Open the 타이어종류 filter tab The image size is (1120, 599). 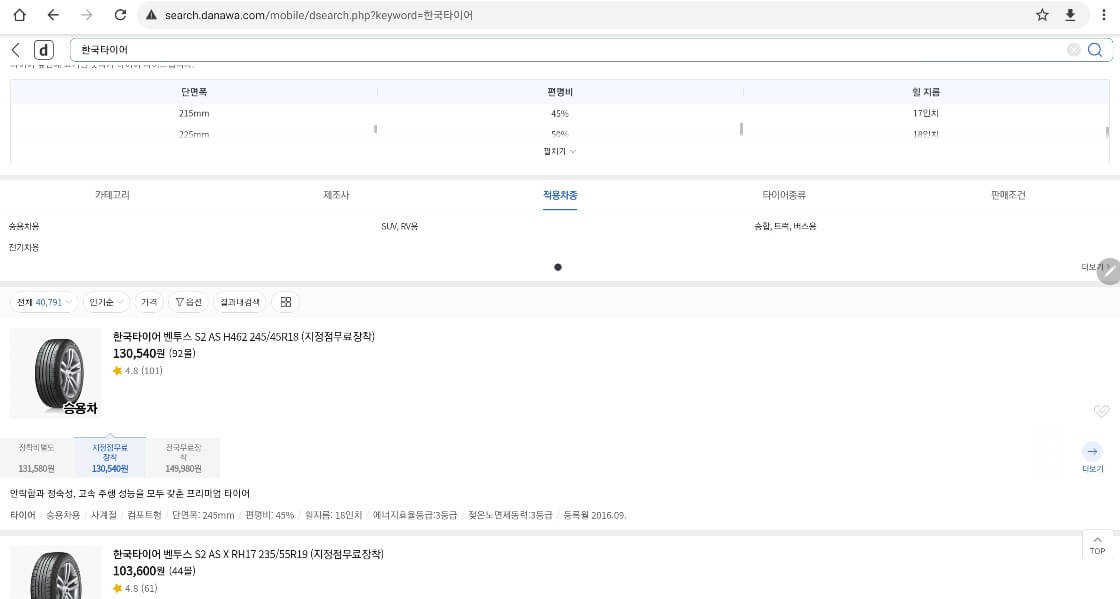tap(784, 195)
